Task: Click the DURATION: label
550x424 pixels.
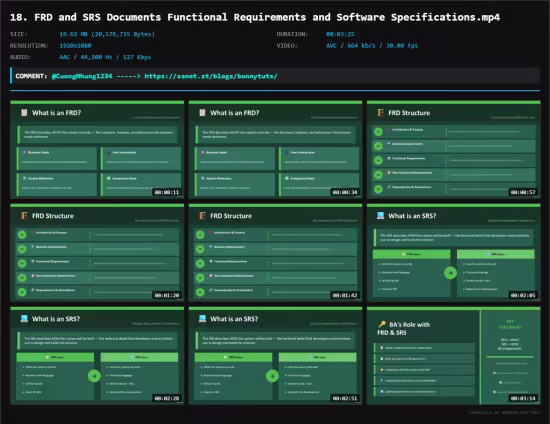Action: coord(292,34)
